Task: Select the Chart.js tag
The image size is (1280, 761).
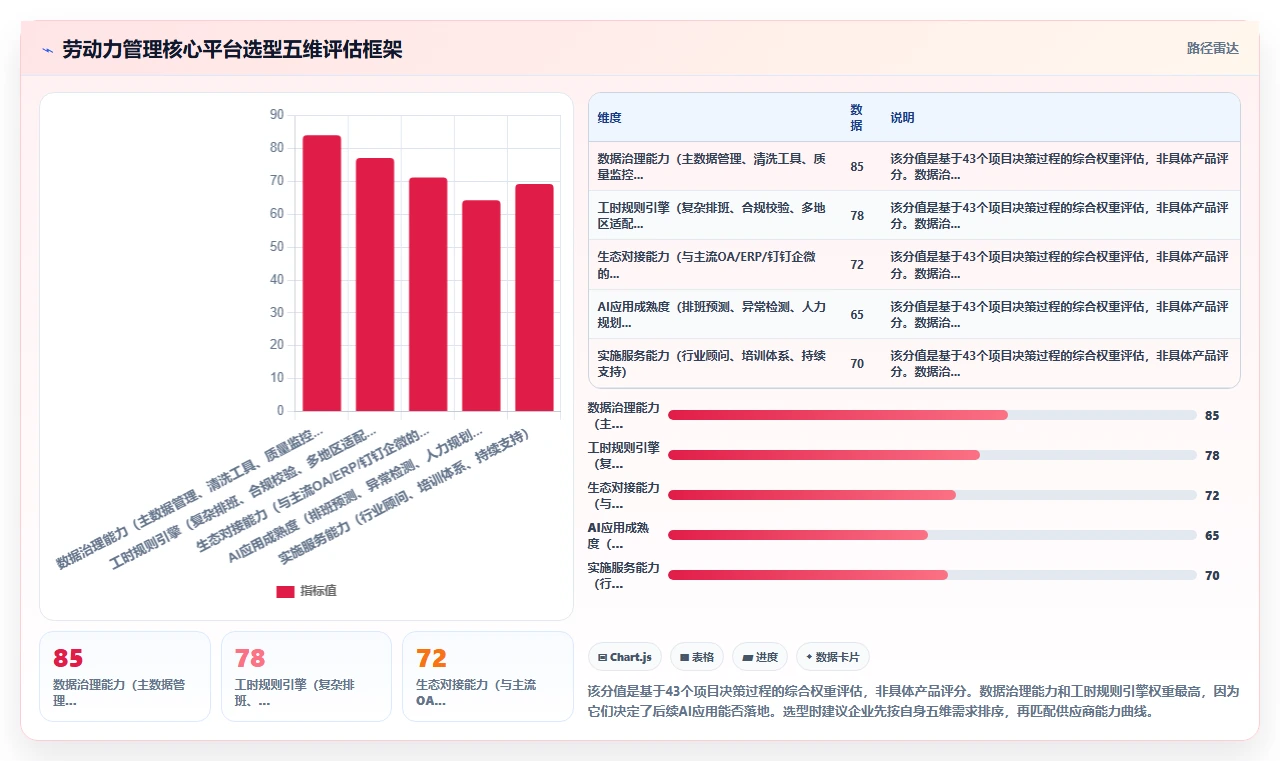Action: (624, 657)
